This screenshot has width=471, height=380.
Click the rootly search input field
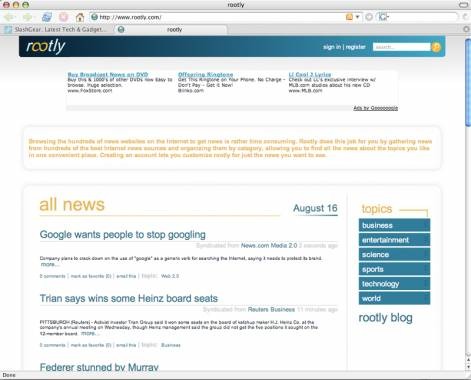[x=401, y=47]
